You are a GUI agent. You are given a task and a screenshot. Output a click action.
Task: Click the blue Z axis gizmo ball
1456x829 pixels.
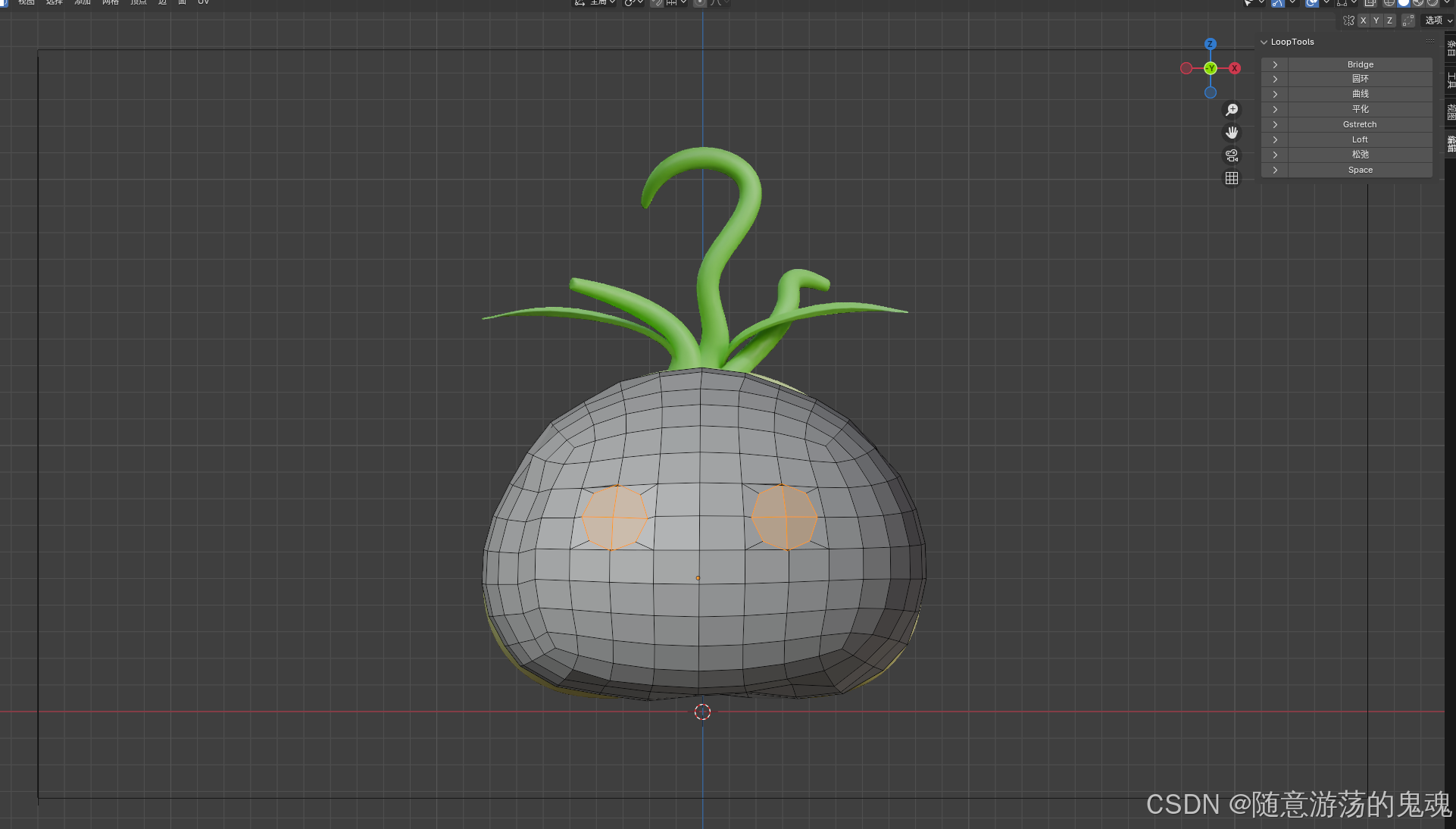point(1210,44)
